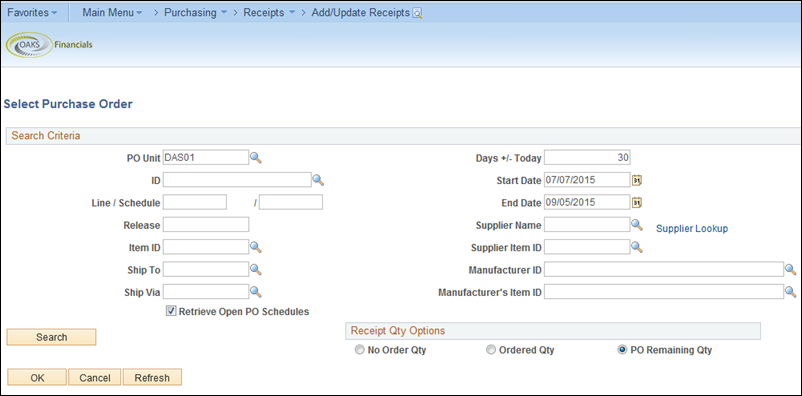Toggle Retrieve Open PO Schedules checkbox
Screen dimensions: 802x396
(171, 311)
